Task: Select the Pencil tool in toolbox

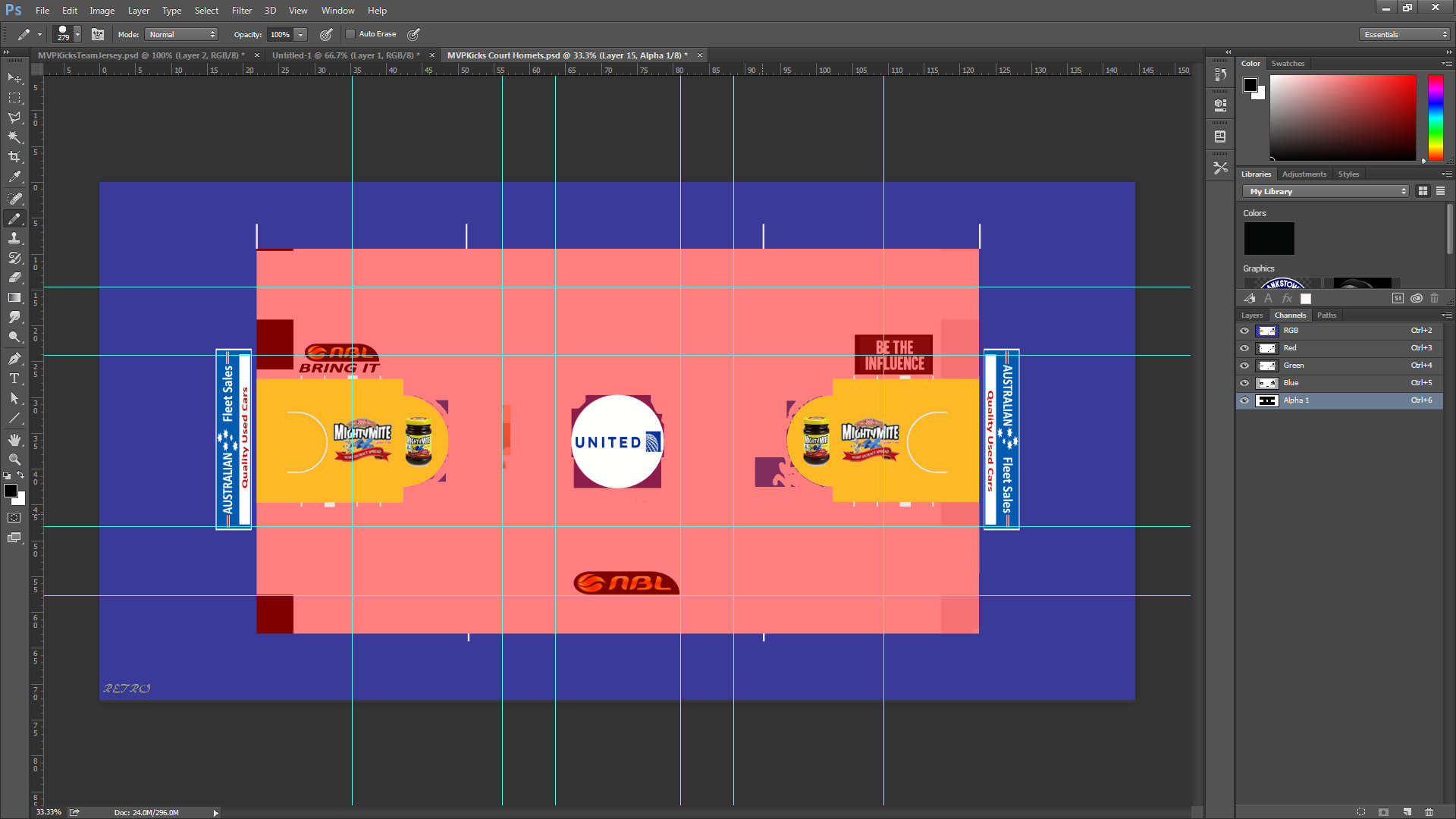Action: tap(14, 218)
